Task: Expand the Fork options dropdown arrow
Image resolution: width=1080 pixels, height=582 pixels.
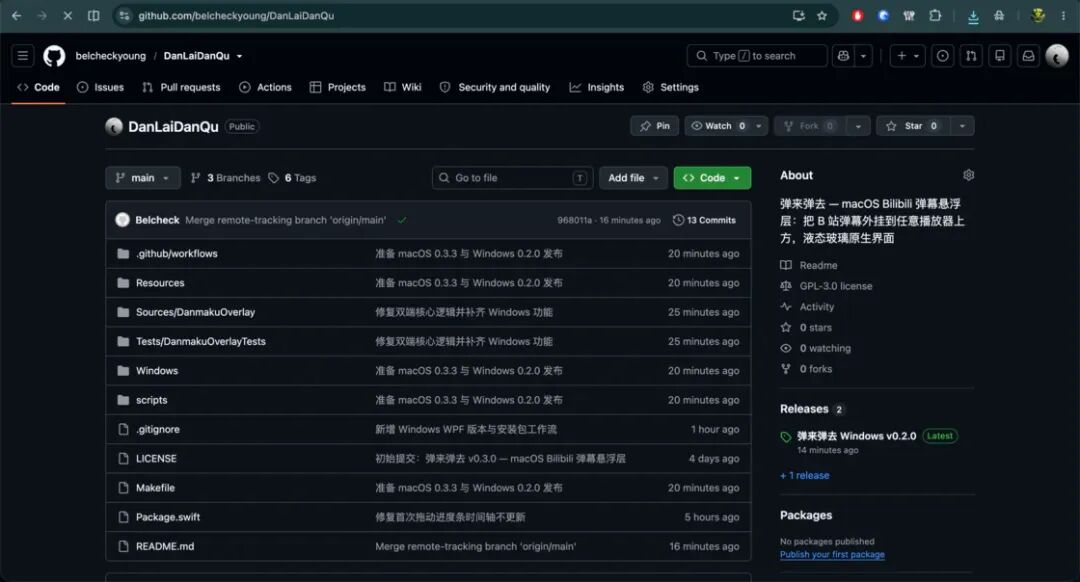Action: coord(858,126)
